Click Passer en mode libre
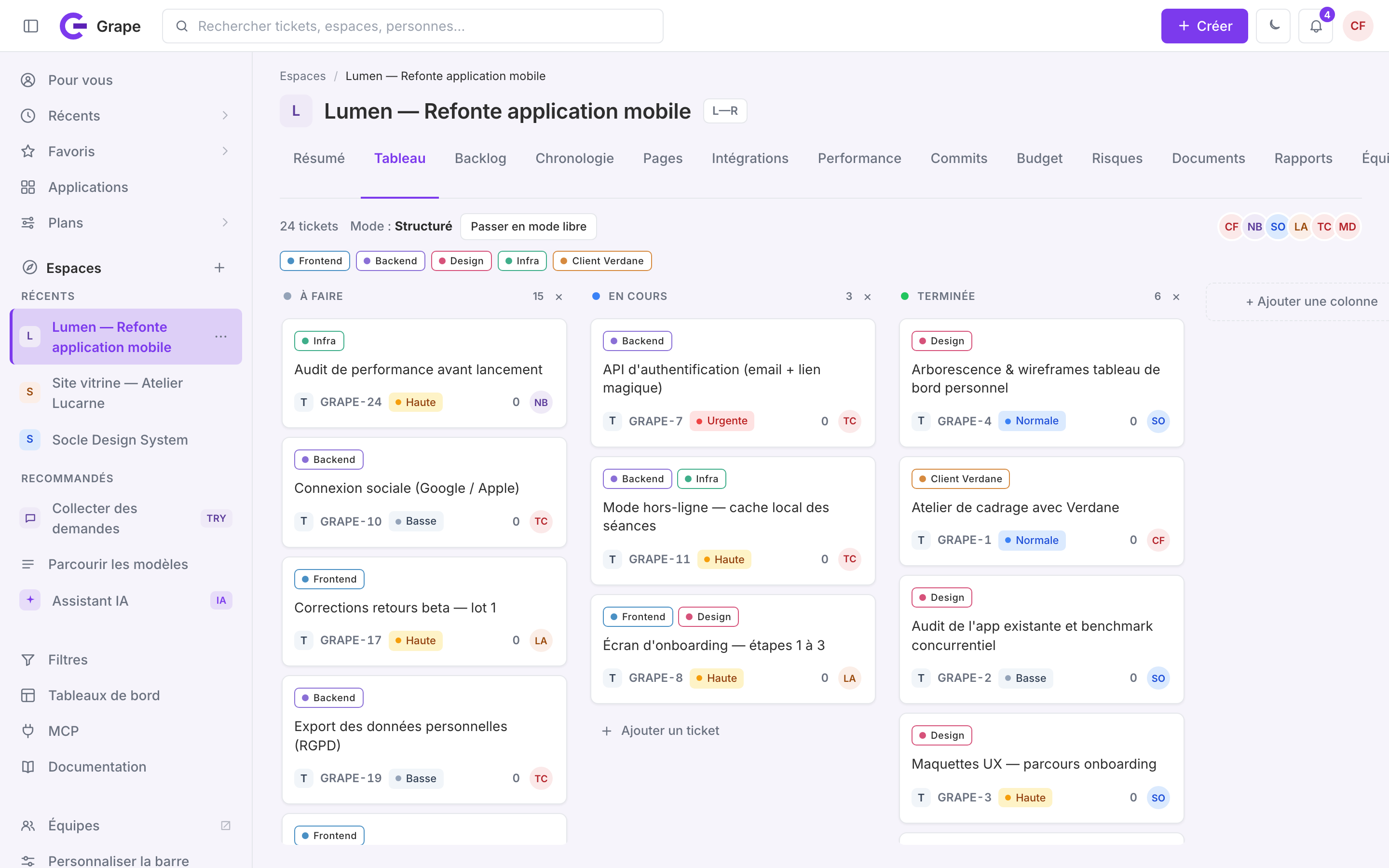The width and height of the screenshot is (1389, 868). 529,226
